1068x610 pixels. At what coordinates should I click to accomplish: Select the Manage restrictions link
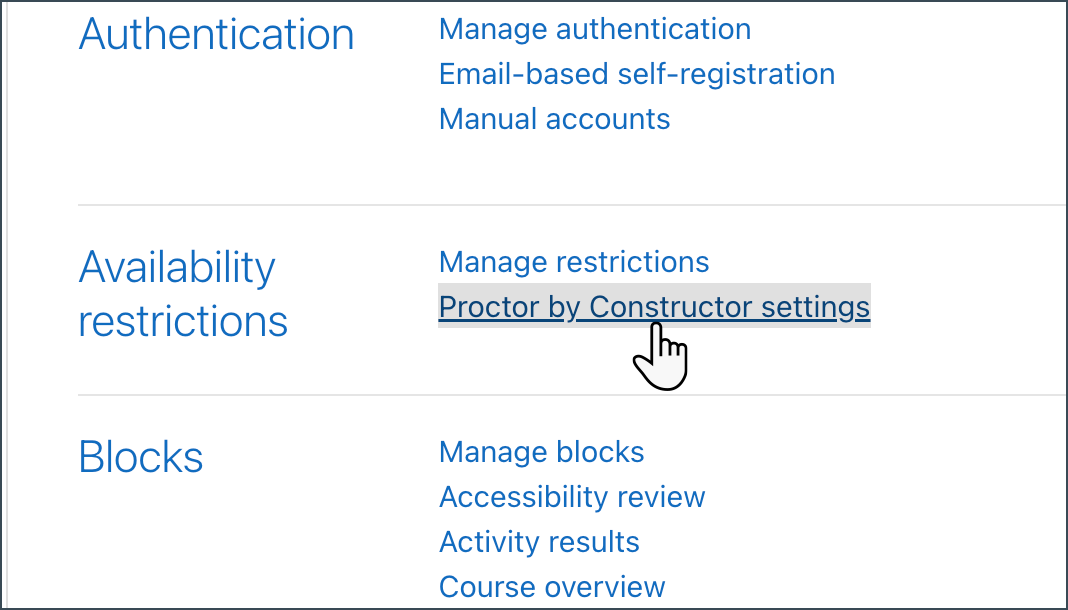573,262
